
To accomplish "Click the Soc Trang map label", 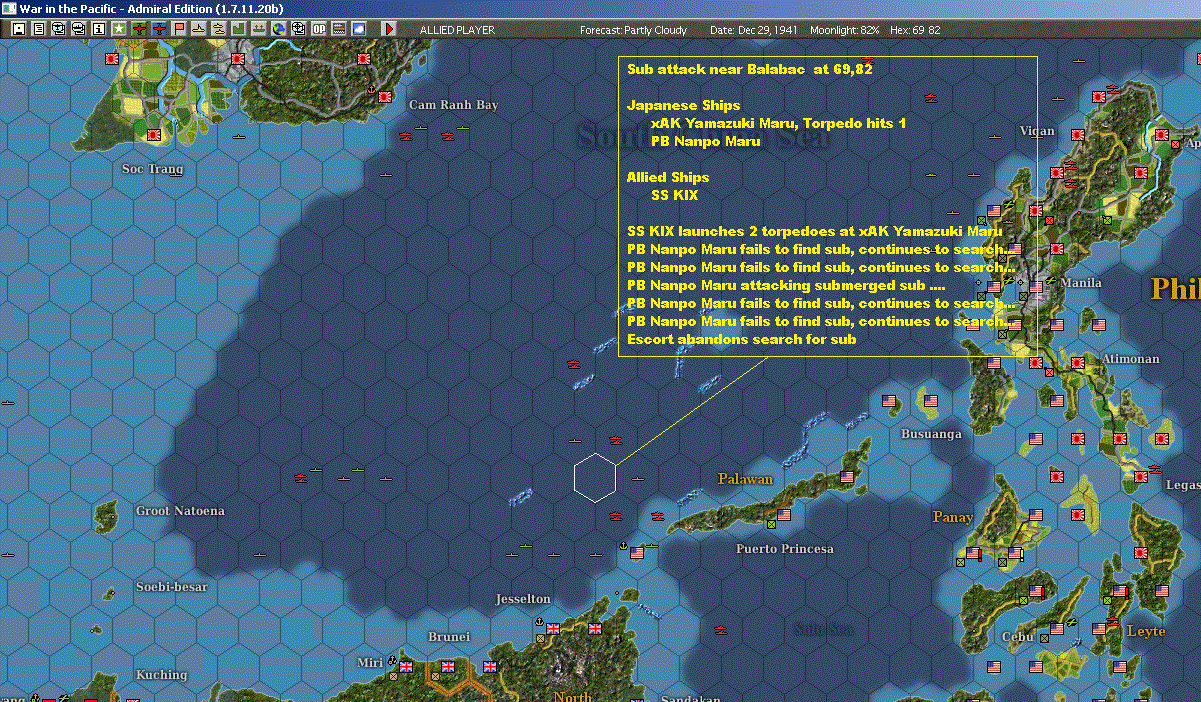I will click(x=152, y=169).
